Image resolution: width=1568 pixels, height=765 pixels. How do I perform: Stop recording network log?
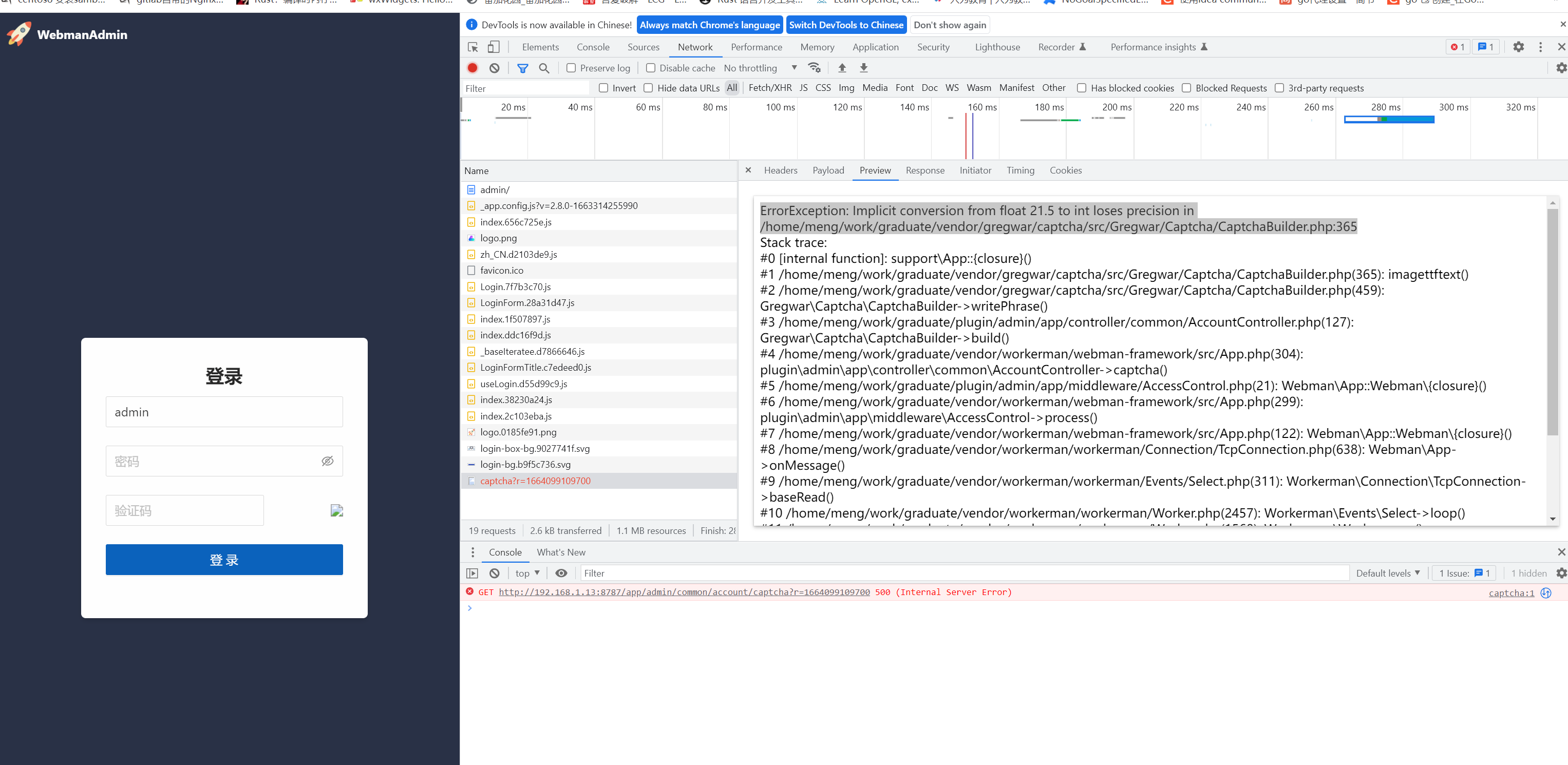pyautogui.click(x=473, y=68)
